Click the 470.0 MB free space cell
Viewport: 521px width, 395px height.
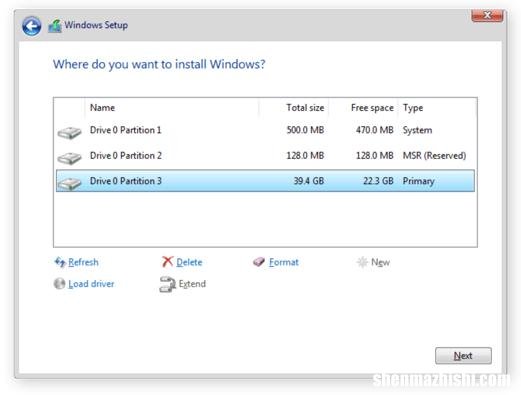375,130
